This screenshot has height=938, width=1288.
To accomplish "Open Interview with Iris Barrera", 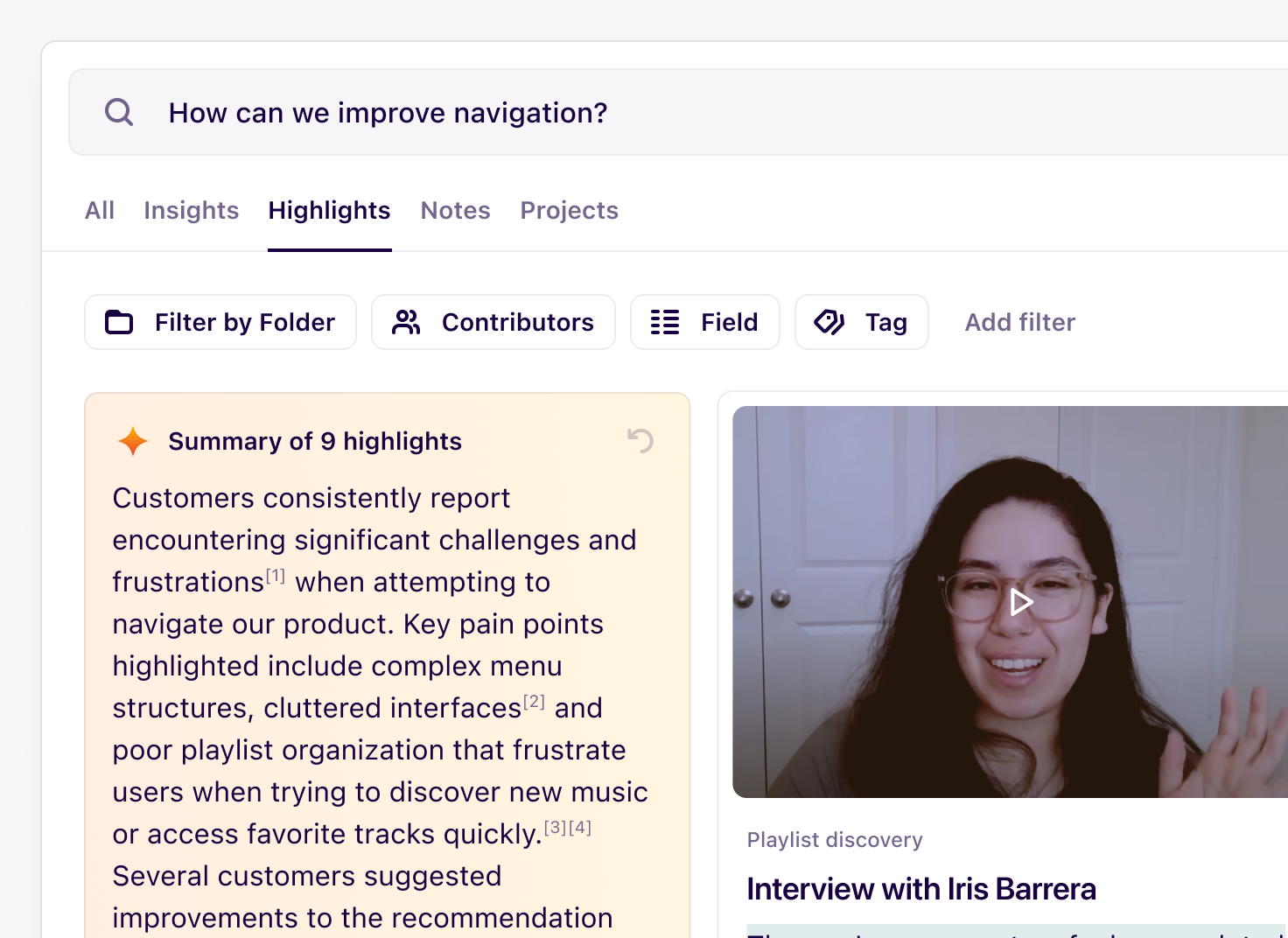I will (x=921, y=888).
